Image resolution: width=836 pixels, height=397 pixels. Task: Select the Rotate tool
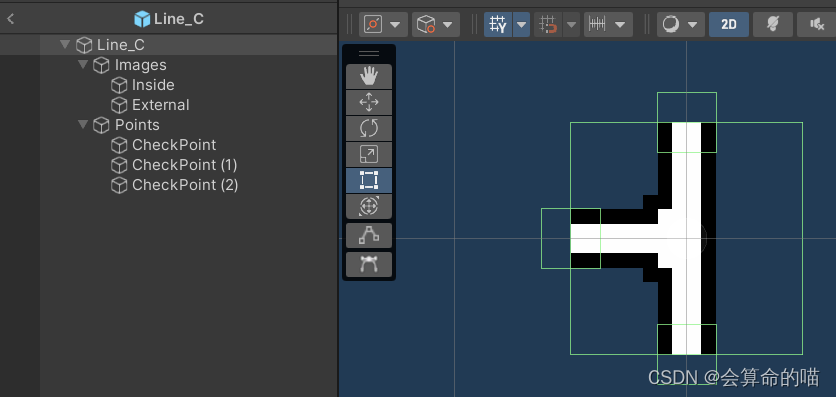(x=368, y=128)
